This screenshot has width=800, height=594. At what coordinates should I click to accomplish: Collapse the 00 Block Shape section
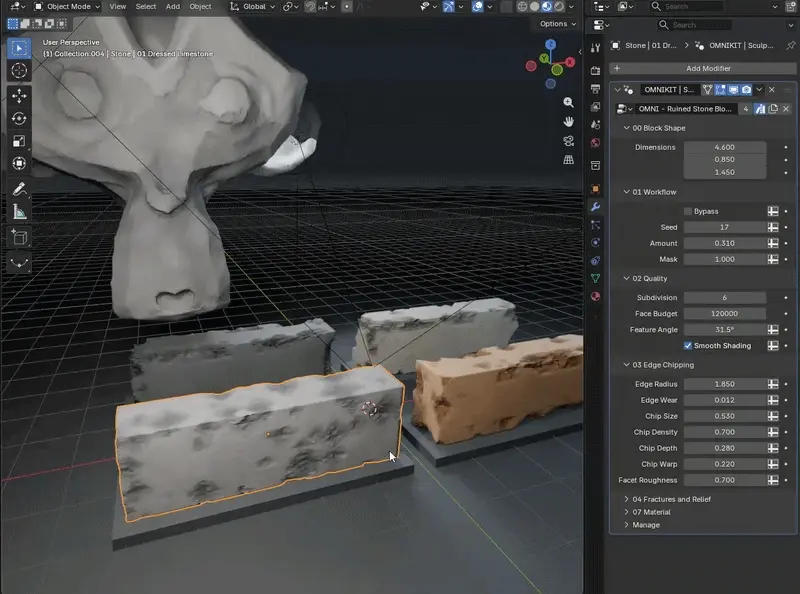click(x=627, y=128)
